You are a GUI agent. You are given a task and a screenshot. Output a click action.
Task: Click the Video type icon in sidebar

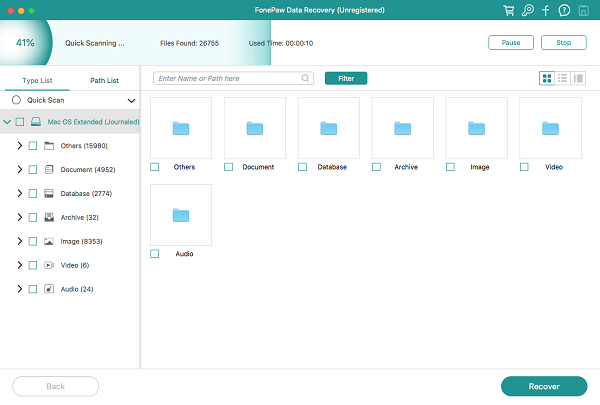pyautogui.click(x=49, y=265)
